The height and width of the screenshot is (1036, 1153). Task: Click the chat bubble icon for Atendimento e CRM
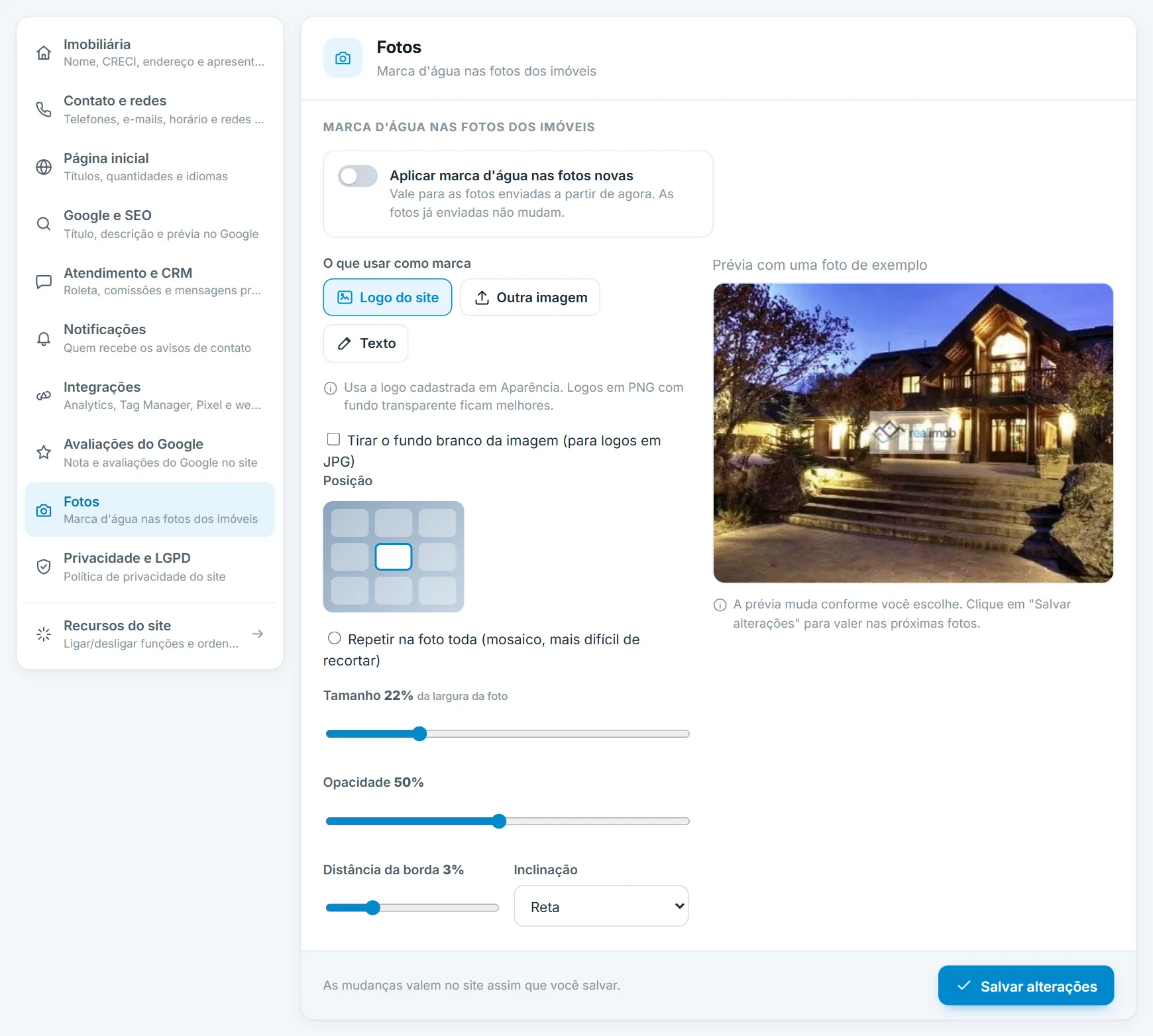click(44, 282)
